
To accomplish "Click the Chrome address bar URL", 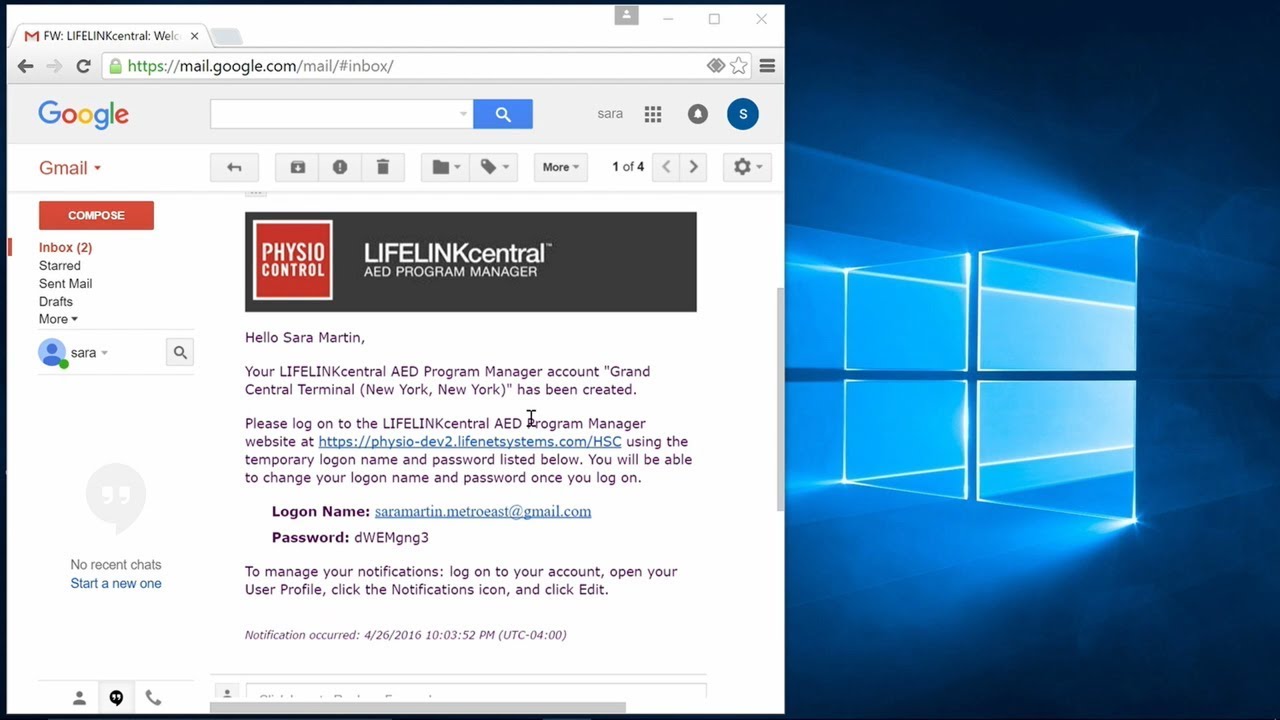I will pos(261,66).
